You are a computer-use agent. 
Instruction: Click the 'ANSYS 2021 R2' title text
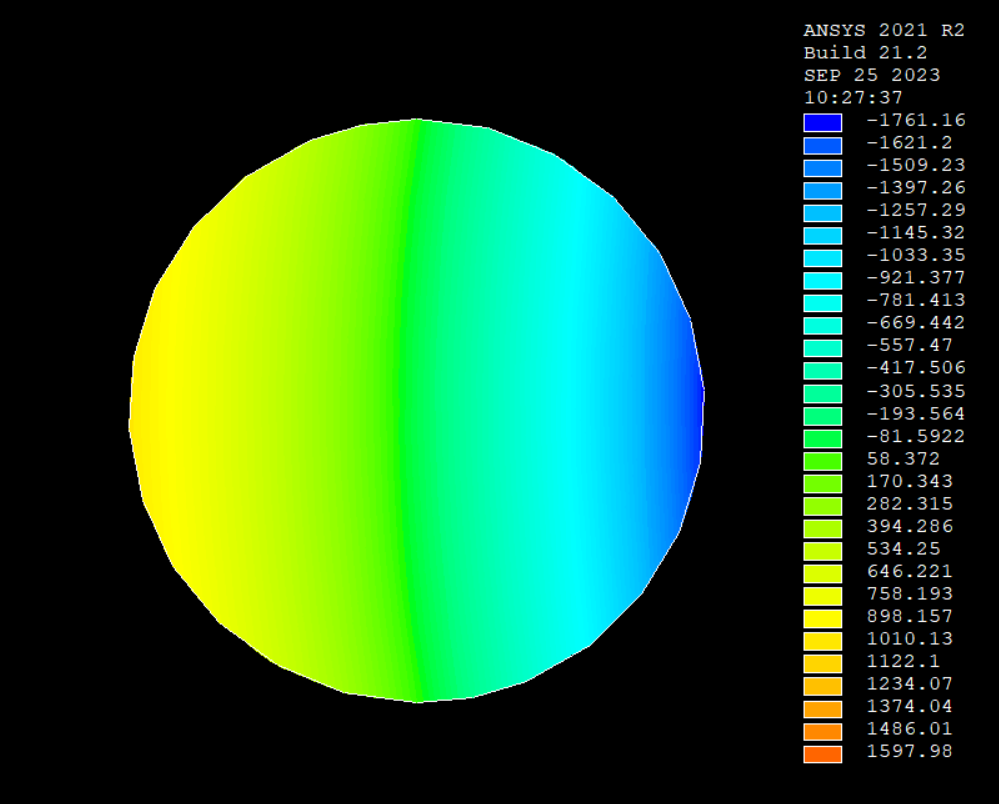pyautogui.click(x=884, y=31)
